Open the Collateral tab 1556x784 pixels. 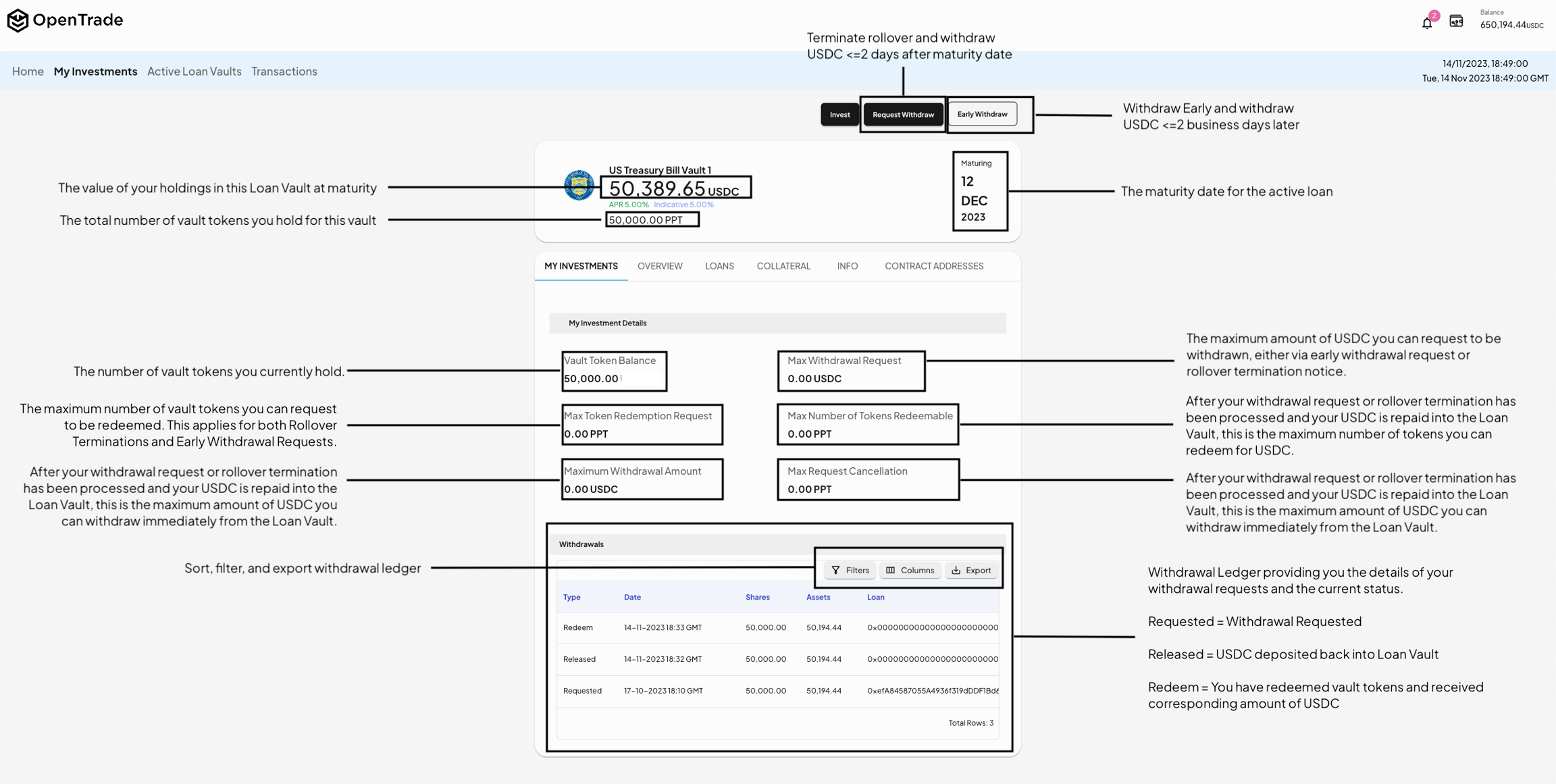point(783,266)
